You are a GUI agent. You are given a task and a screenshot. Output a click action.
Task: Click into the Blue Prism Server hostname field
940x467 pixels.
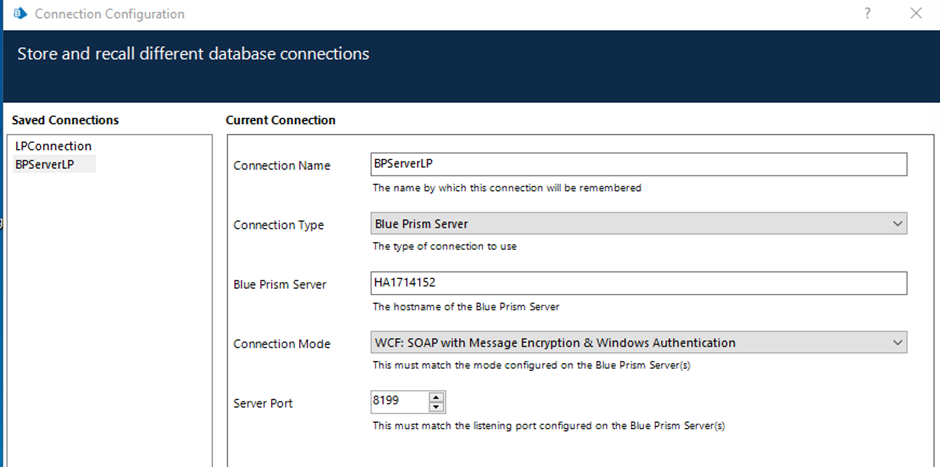coord(638,283)
